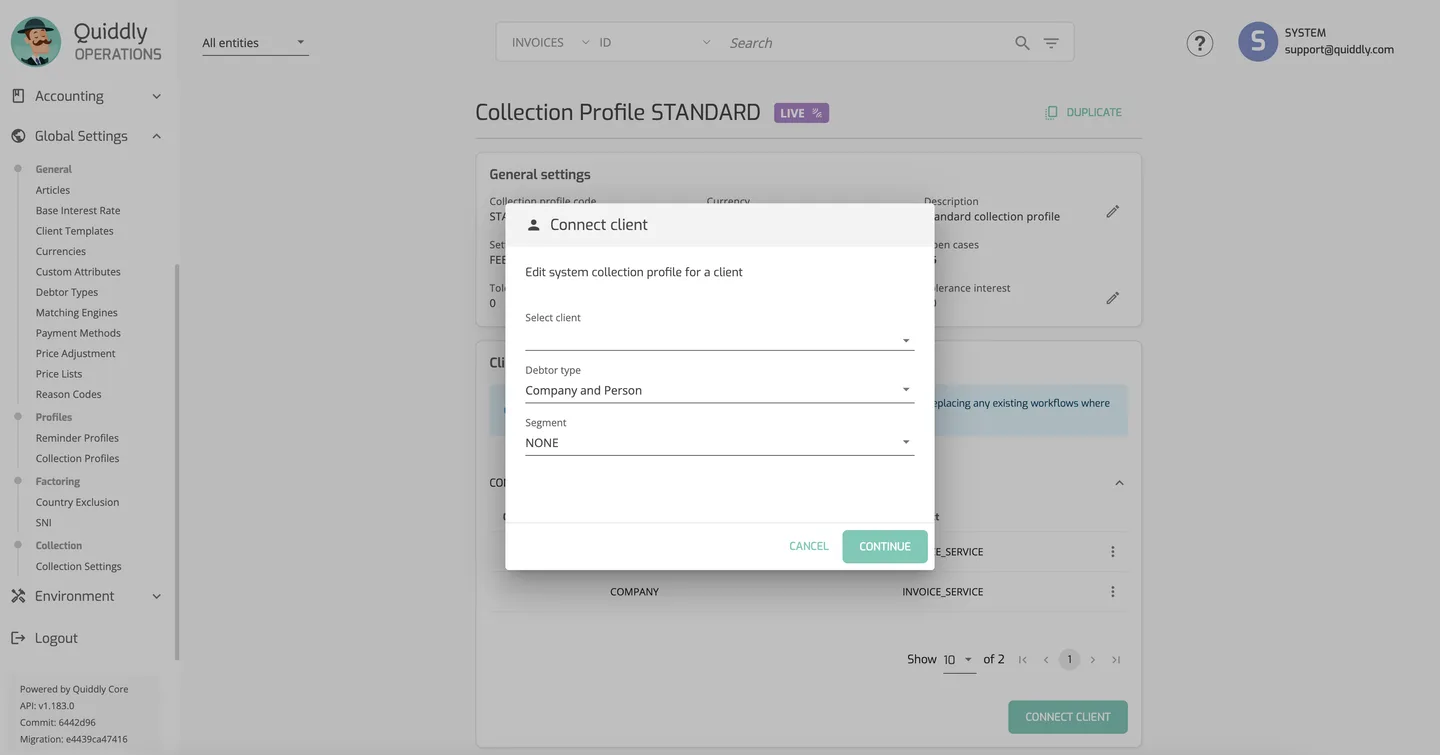The image size is (1440, 755).
Task: Collapse the Global Settings section
Action: (87, 136)
